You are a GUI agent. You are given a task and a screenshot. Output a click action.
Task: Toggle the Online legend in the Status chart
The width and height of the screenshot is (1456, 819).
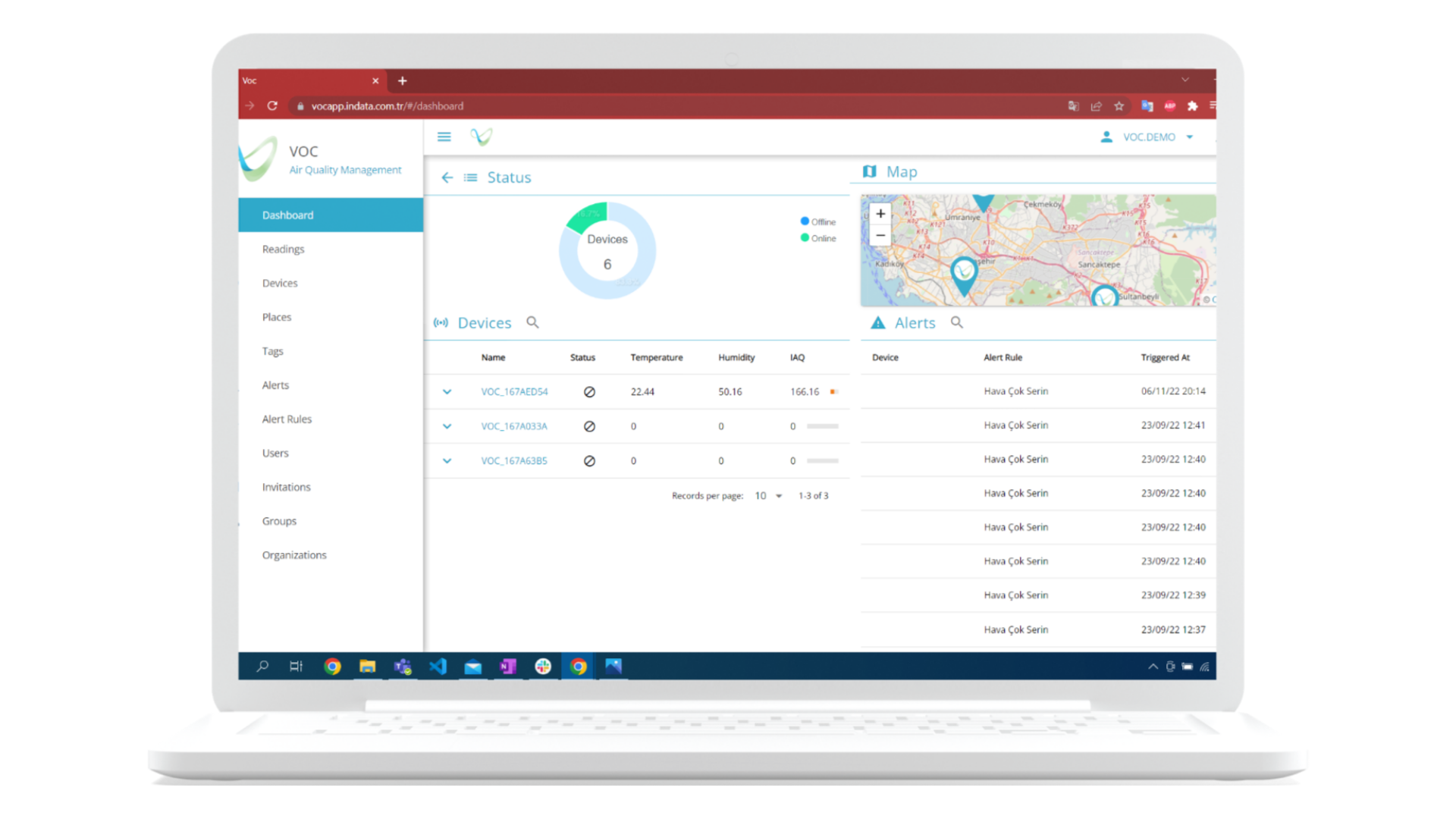817,237
